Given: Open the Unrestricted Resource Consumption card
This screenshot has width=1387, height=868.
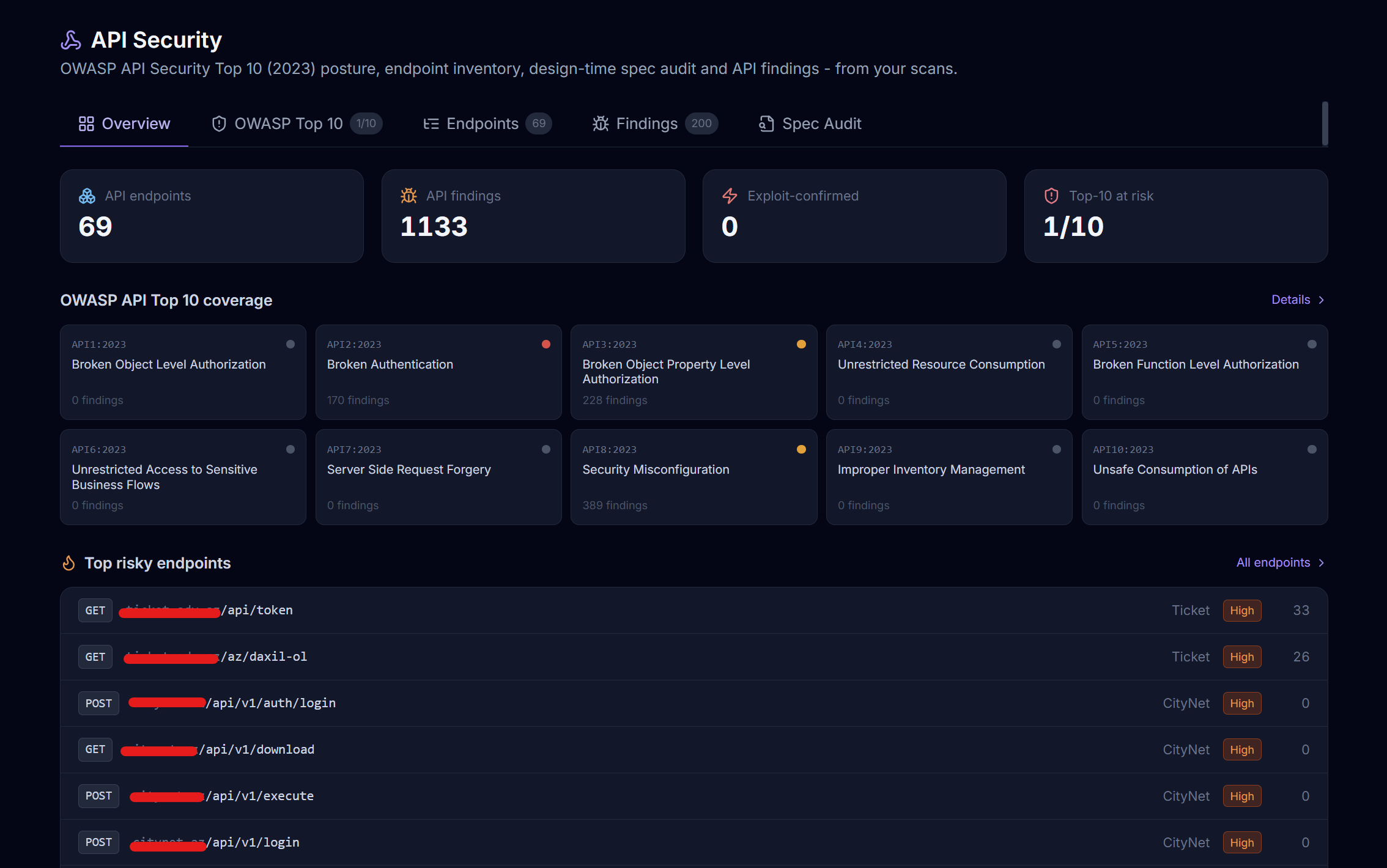Looking at the screenshot, I should (x=949, y=372).
